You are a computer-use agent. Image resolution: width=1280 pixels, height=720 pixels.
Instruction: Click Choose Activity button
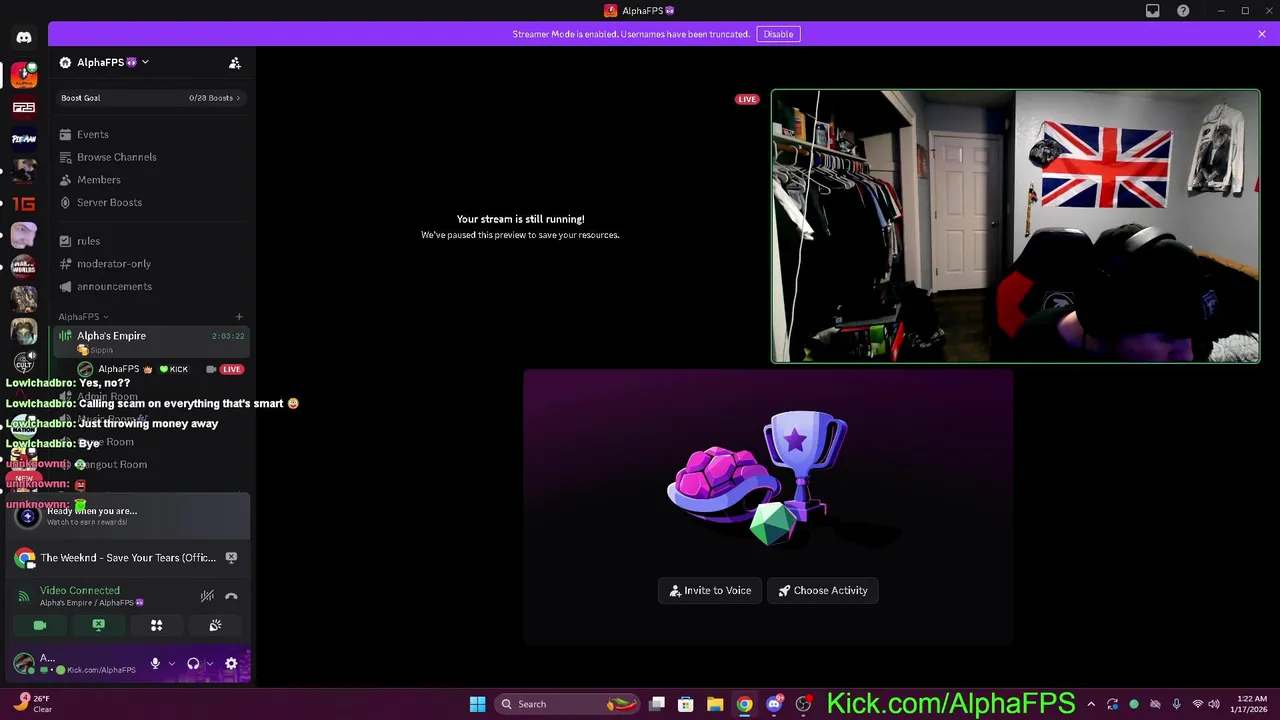point(823,591)
